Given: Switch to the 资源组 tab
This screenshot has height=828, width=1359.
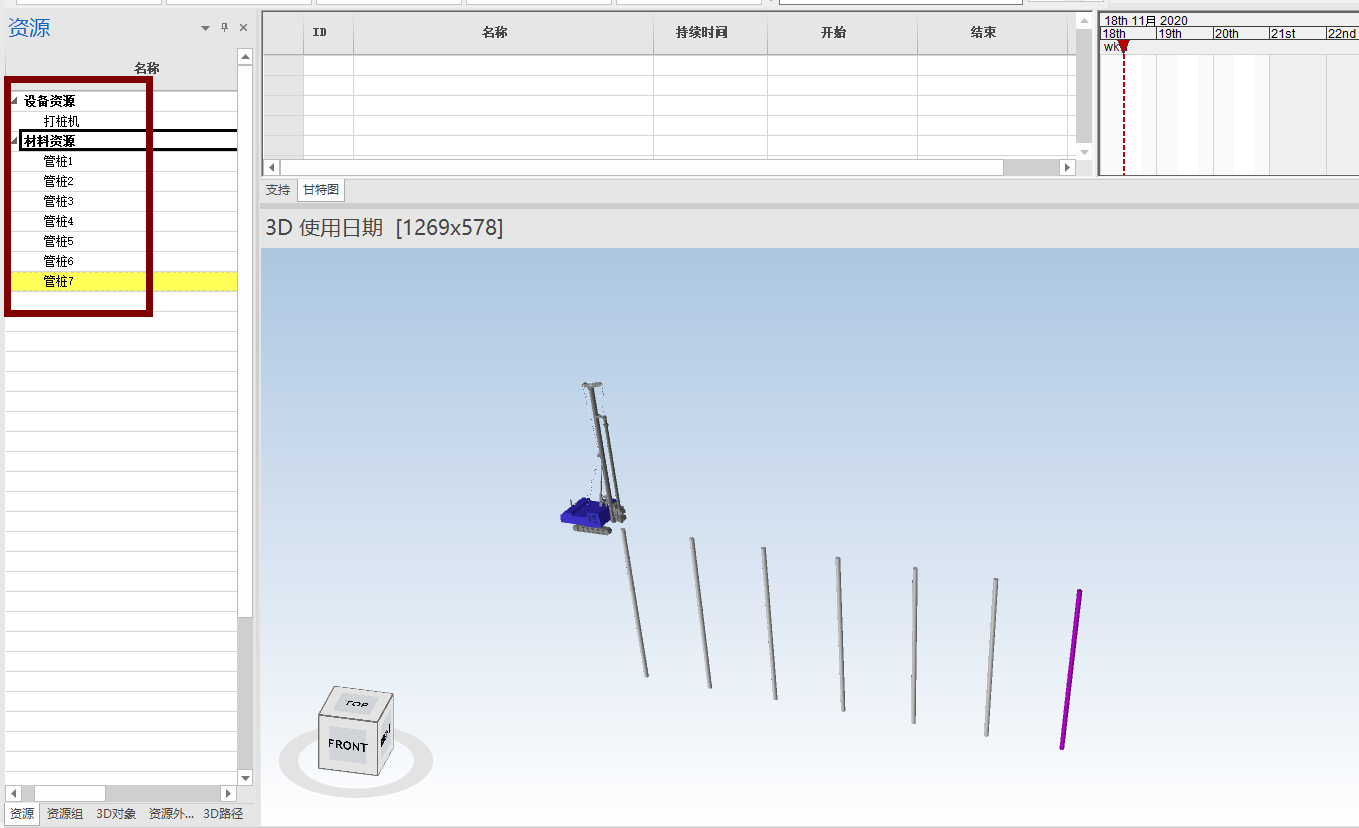Looking at the screenshot, I should [65, 814].
